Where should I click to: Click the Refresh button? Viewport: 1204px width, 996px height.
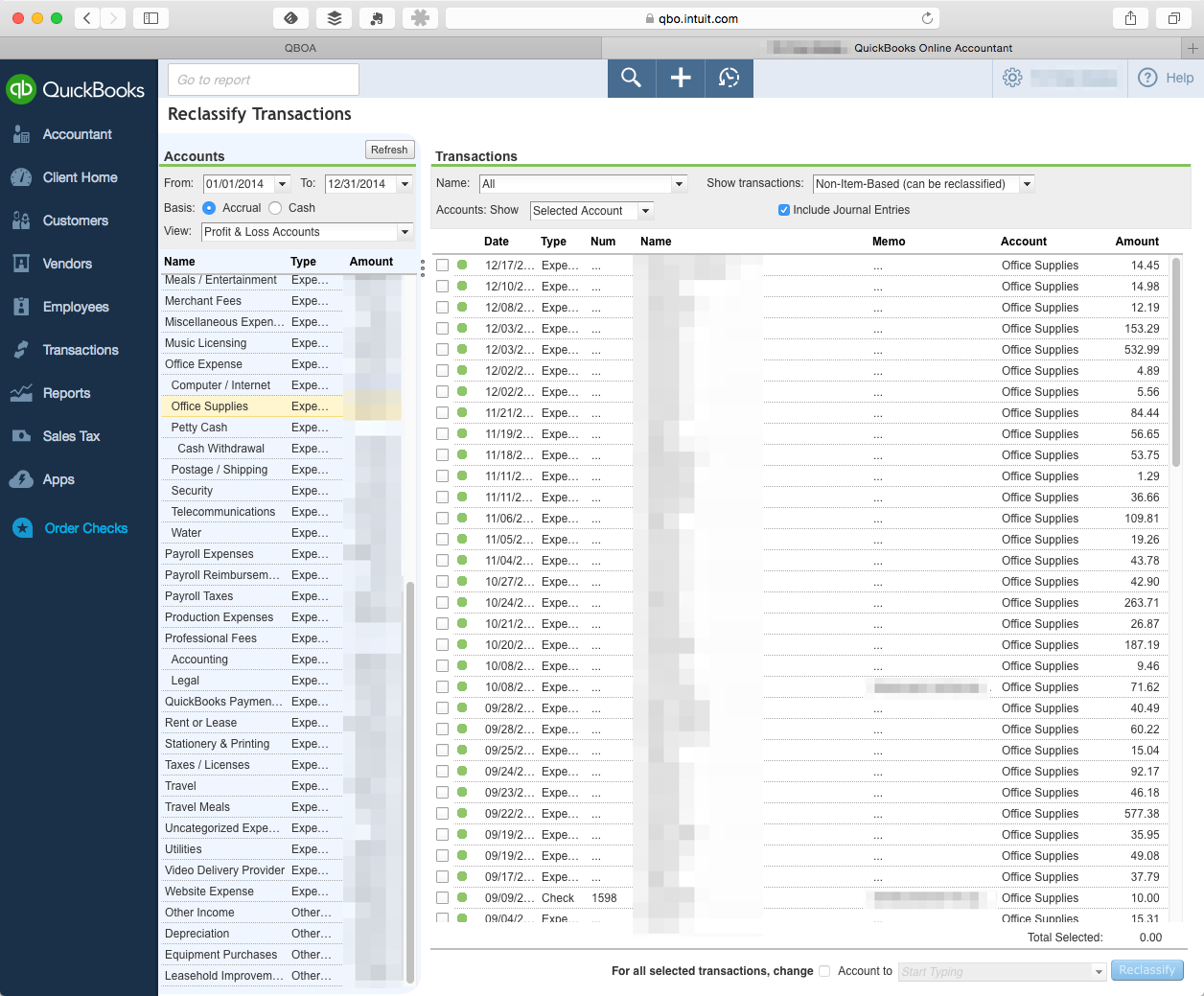[x=389, y=150]
